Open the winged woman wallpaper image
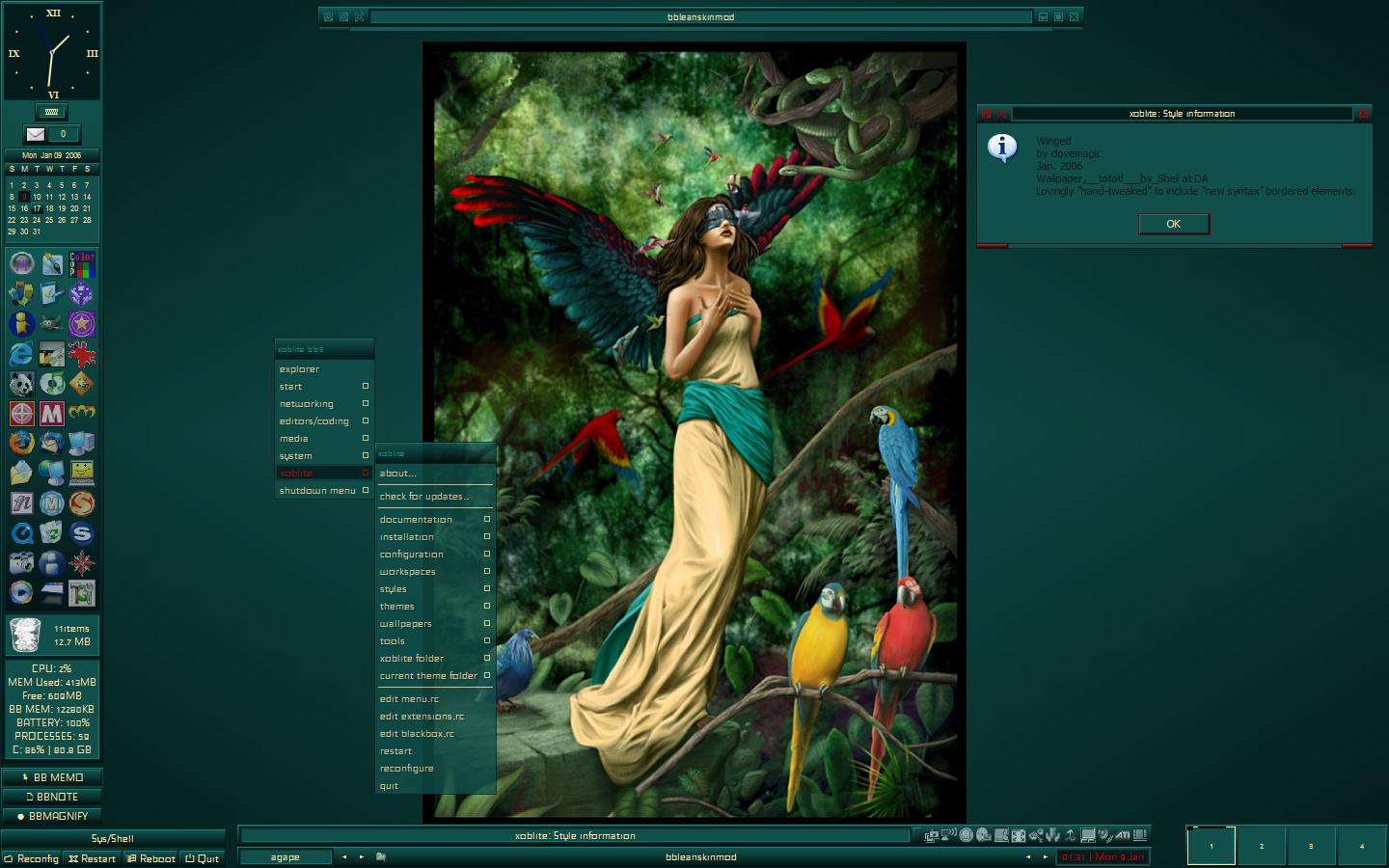Screen dimensions: 1389x868 pyautogui.click(x=694, y=432)
